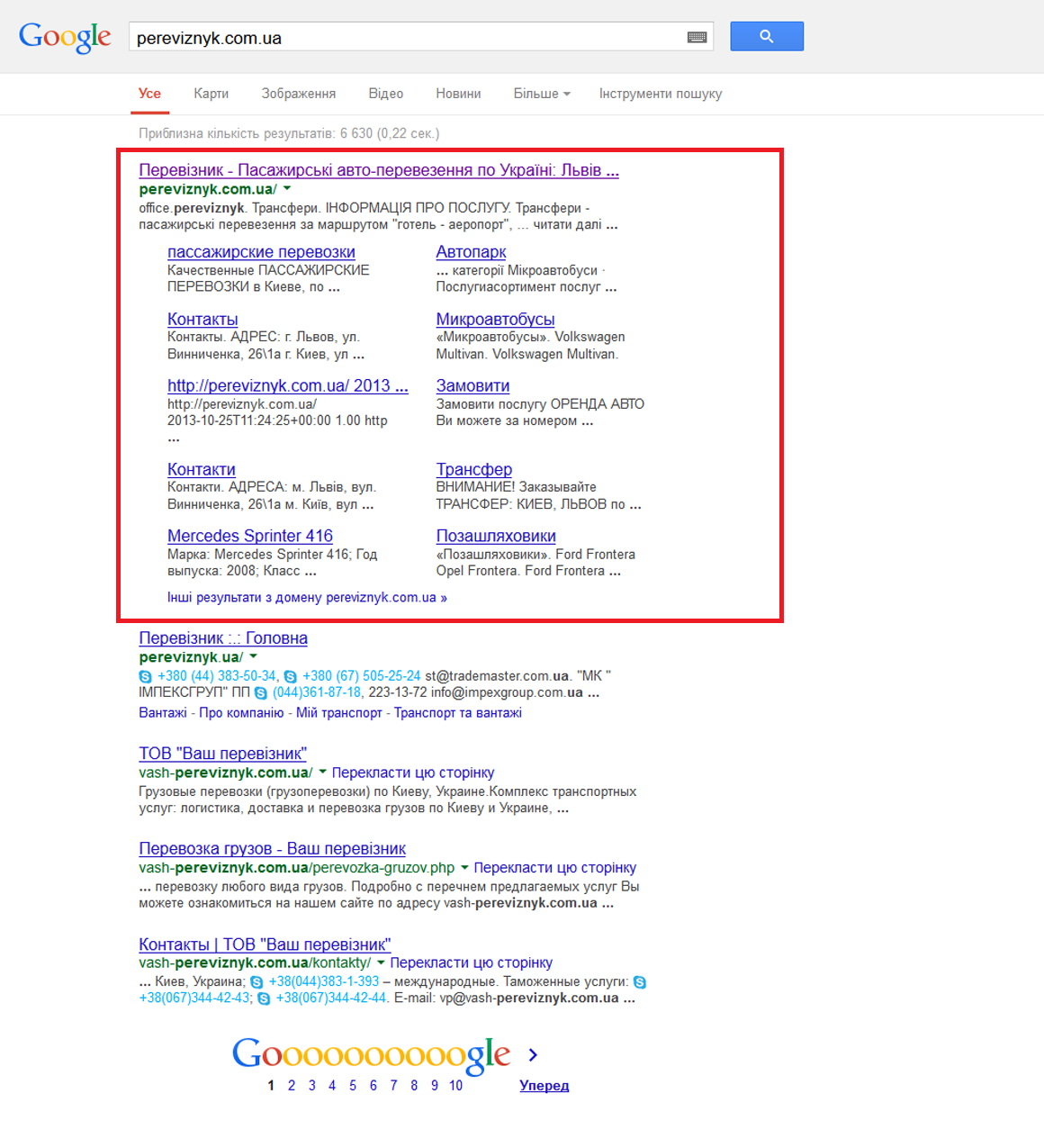The height and width of the screenshot is (1148, 1044).
Task: Expand arrow beside vash-pereviznyk.com.ua/kontakty/ URL
Action: (381, 963)
